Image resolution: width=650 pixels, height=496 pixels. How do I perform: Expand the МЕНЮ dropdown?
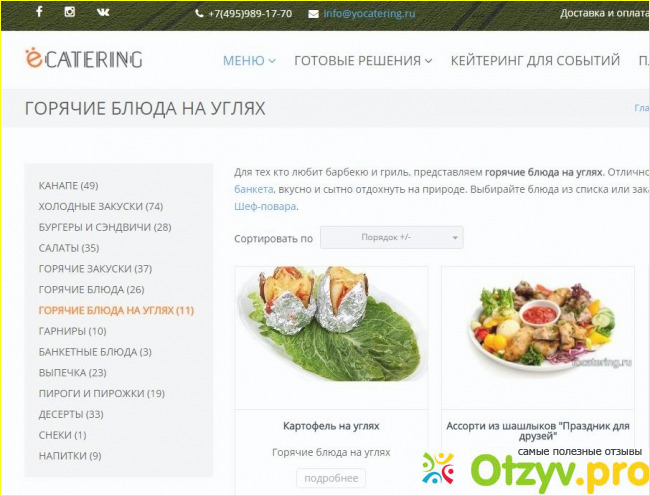point(248,61)
